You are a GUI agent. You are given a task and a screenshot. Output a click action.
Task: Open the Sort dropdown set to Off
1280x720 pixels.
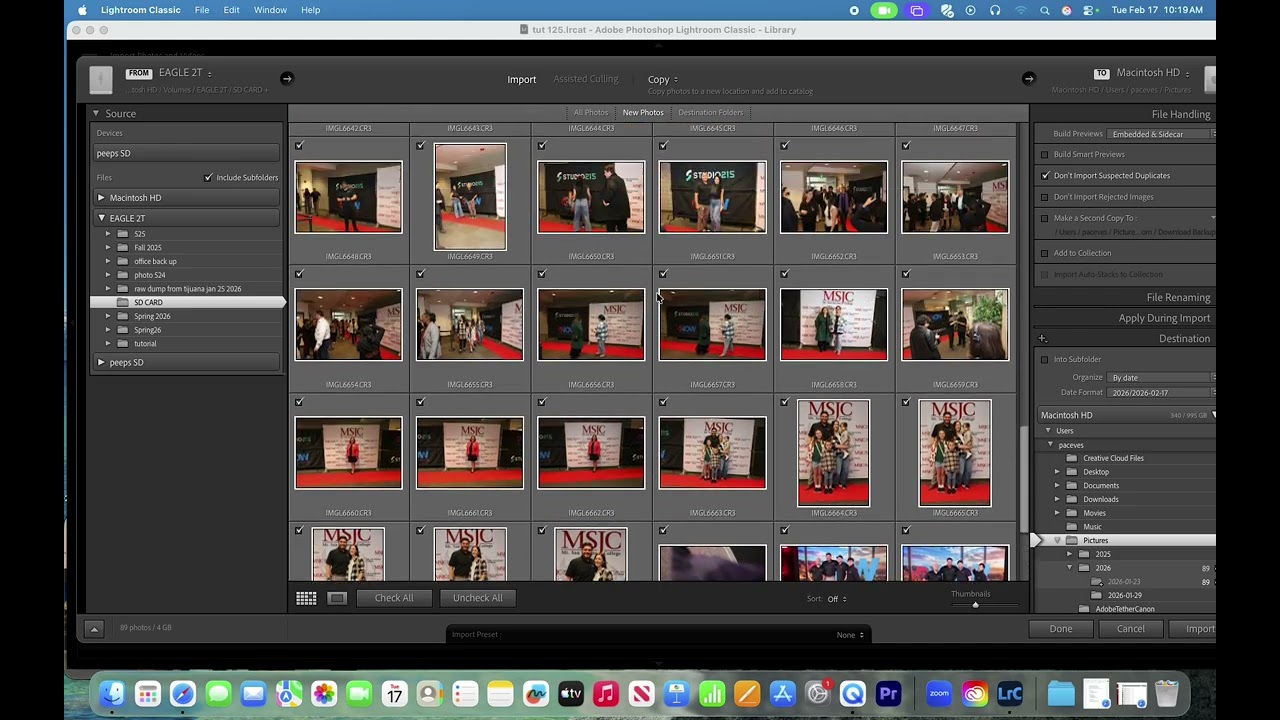point(837,599)
